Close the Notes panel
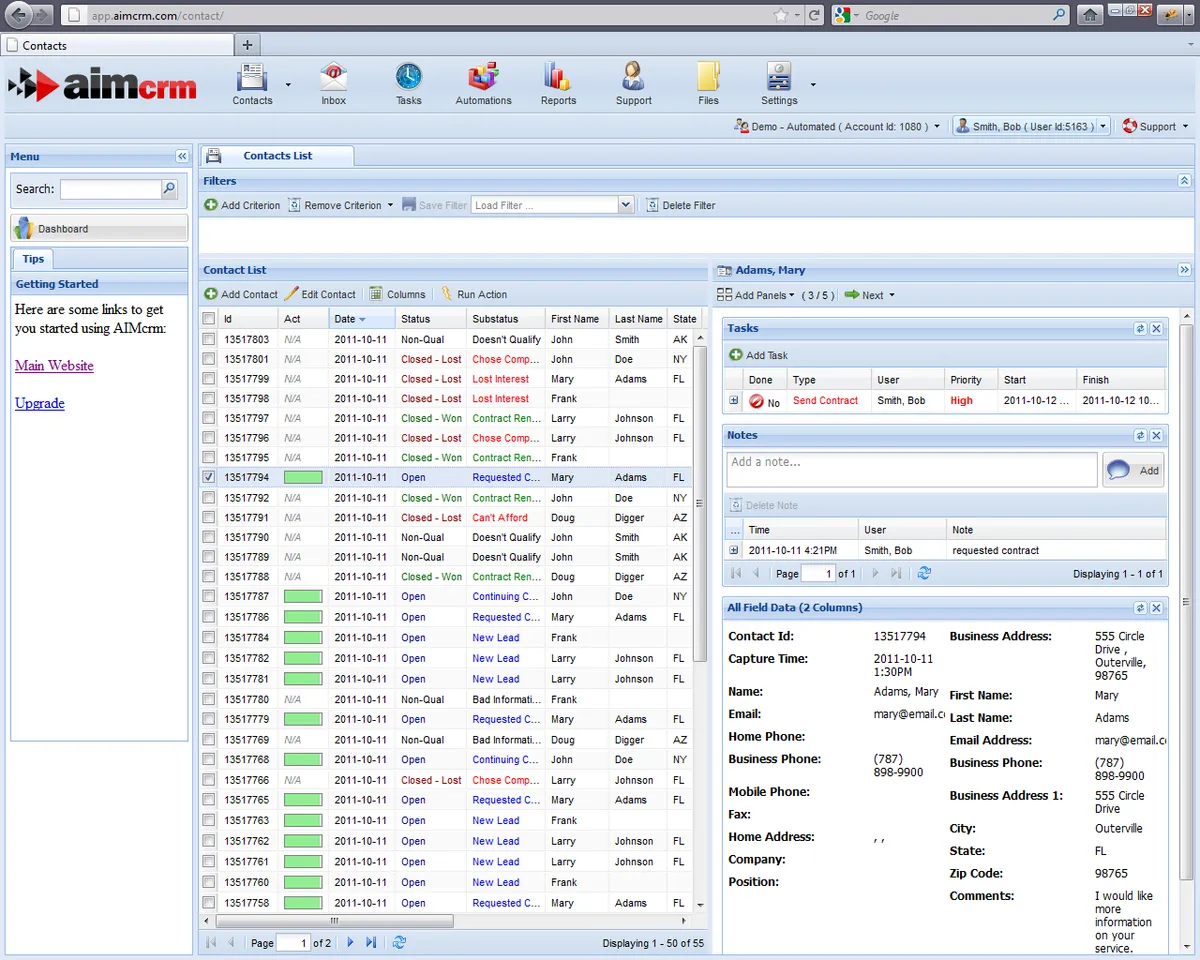1200x960 pixels. click(x=1156, y=436)
